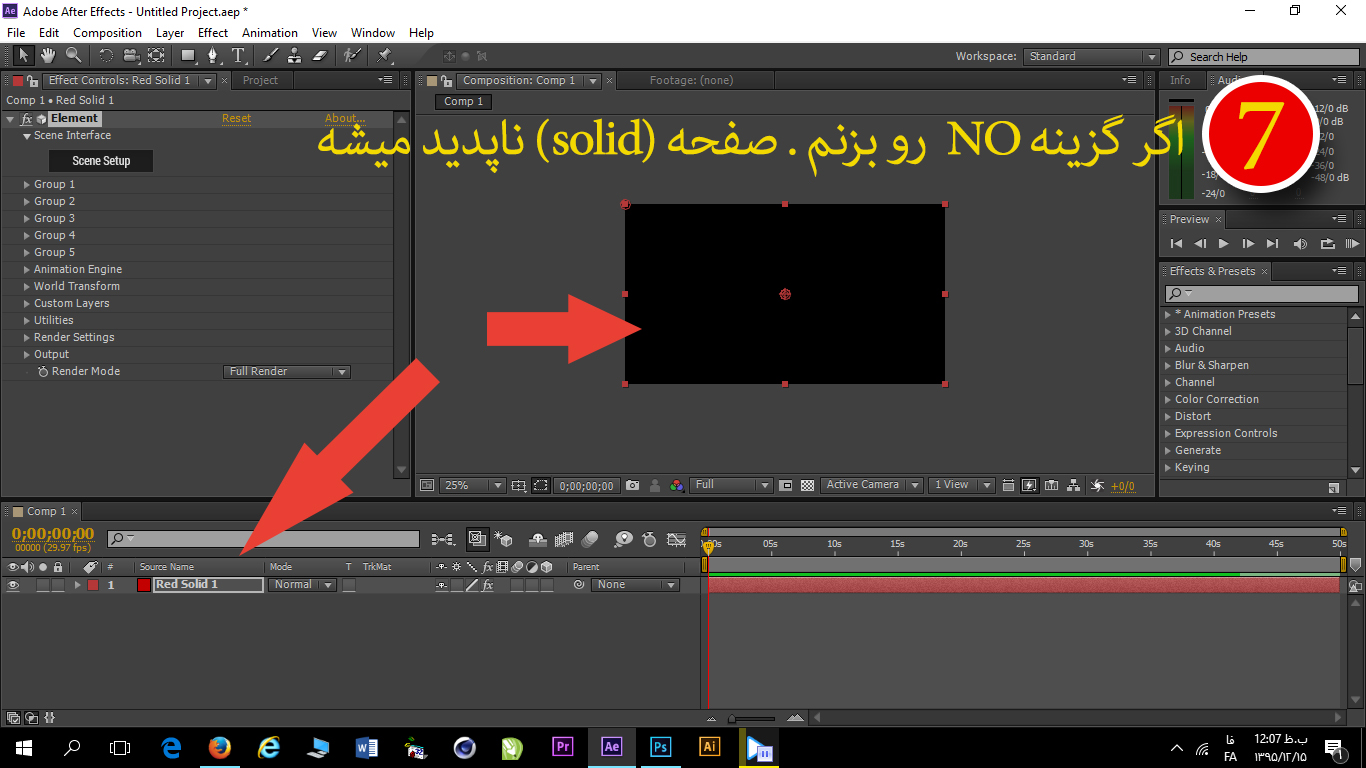Toggle the Draft 3D button in timeline
Viewport: 1366px width, 768px height.
[503, 539]
